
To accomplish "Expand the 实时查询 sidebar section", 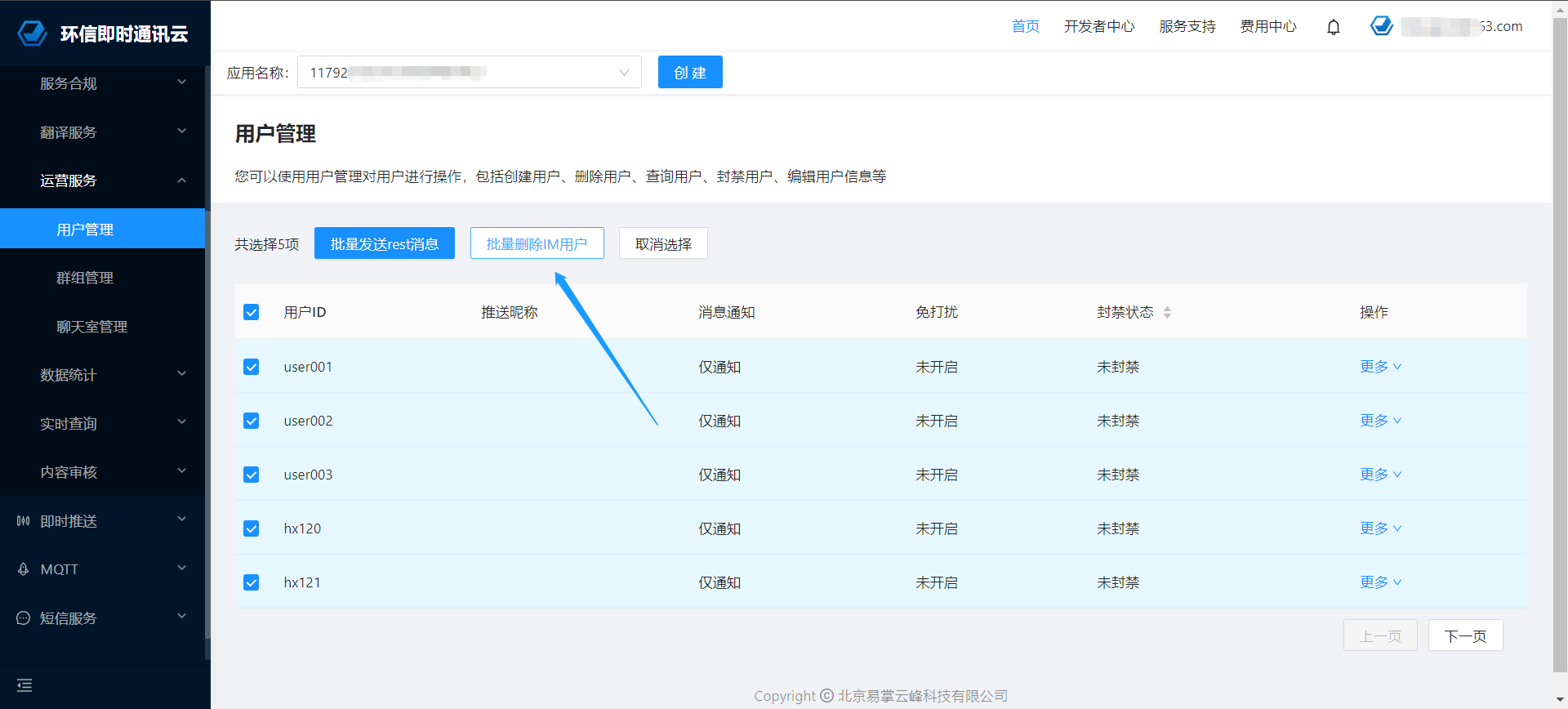I will tap(102, 423).
